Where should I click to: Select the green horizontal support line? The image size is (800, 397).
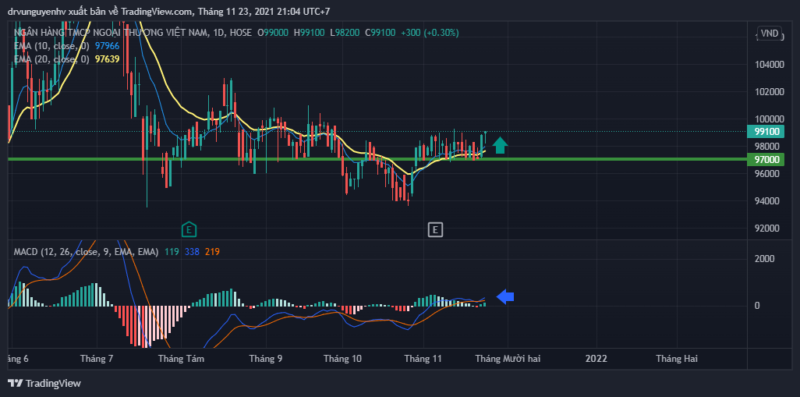point(378,159)
